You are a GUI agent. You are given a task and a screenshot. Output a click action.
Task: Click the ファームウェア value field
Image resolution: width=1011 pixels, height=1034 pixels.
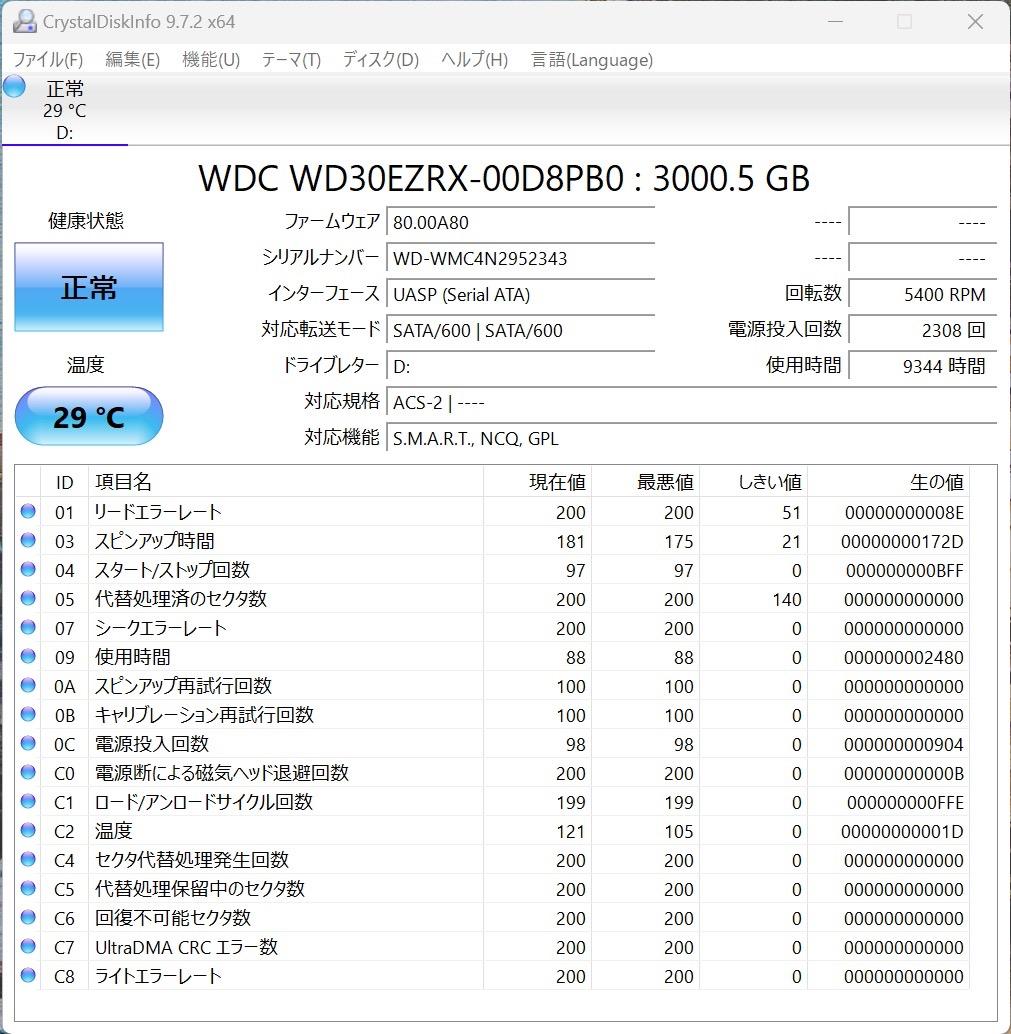point(520,222)
